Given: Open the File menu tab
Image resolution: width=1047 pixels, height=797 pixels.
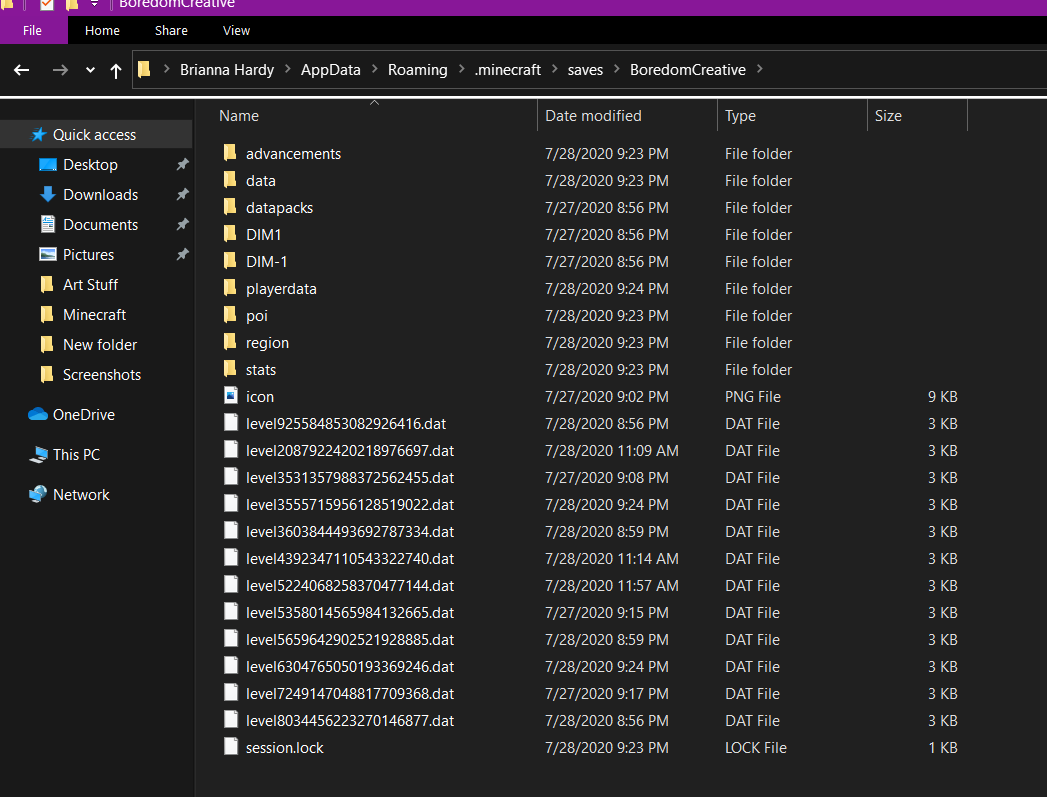Looking at the screenshot, I should point(33,31).
